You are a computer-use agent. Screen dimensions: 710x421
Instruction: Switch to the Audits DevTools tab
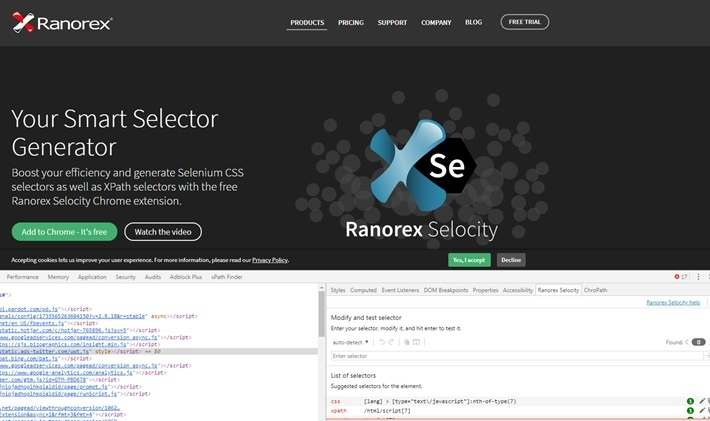pos(153,277)
